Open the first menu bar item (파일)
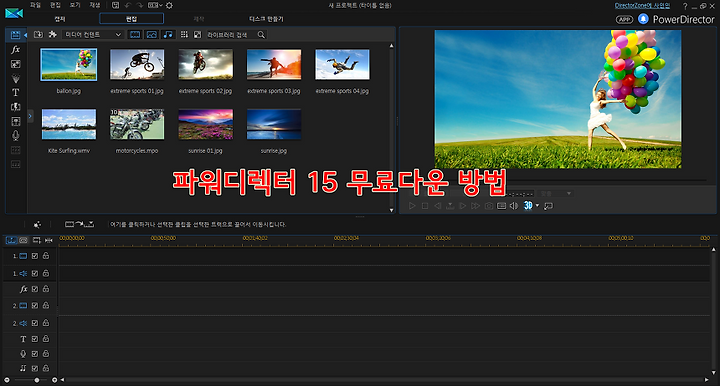The width and height of the screenshot is (720, 386). pos(35,5)
